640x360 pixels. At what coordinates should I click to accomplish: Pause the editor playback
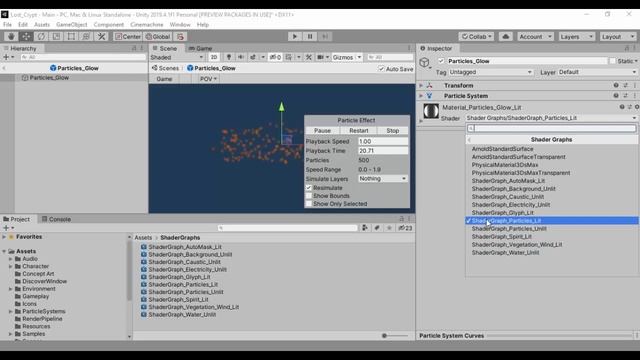tap(310, 36)
